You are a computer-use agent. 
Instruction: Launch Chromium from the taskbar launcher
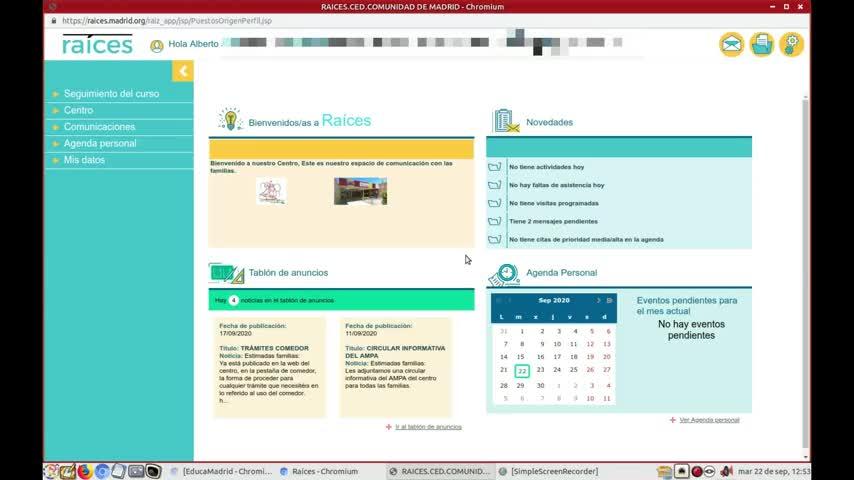click(101, 471)
